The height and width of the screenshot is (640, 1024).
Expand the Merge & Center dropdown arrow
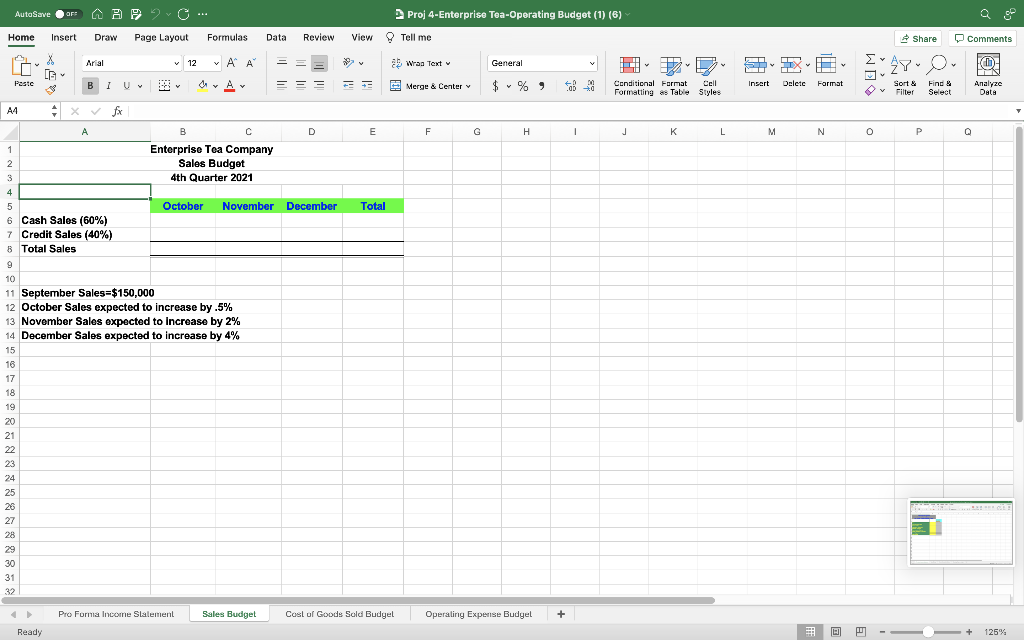pos(468,86)
